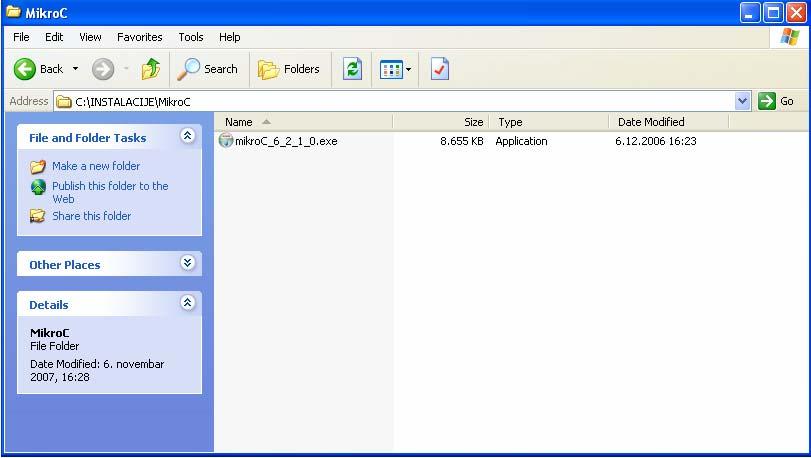811x458 pixels.
Task: Open the Edit menu
Action: (x=54, y=37)
